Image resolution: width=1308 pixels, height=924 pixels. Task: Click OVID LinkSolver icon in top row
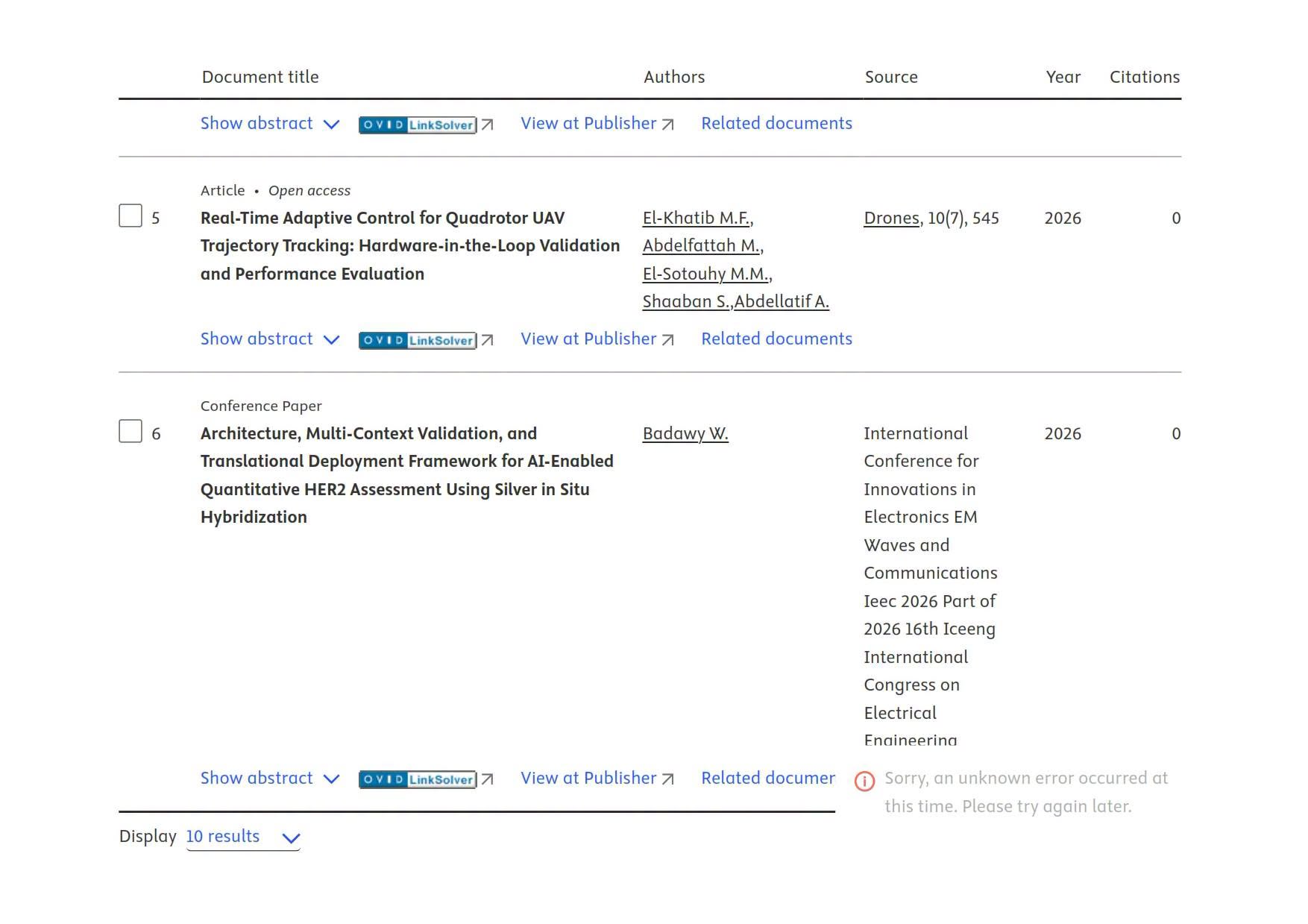418,125
